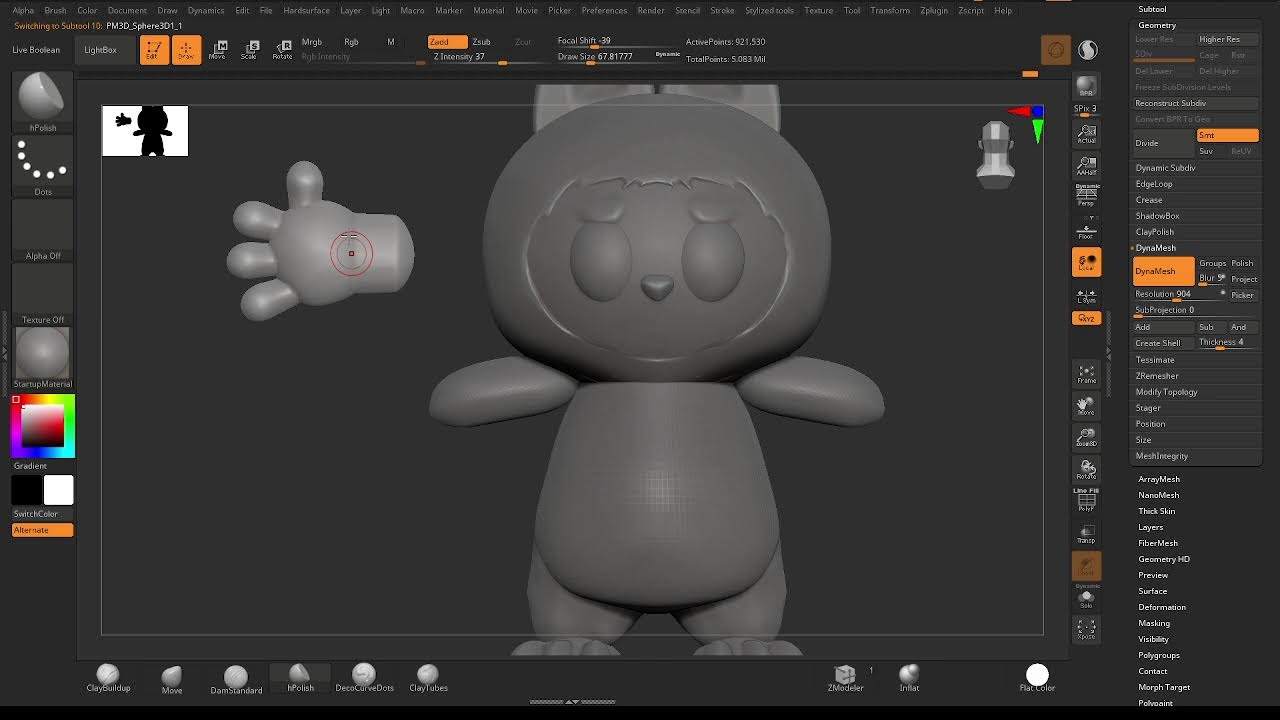
Task: Click the Divide button
Action: [x=1164, y=143]
